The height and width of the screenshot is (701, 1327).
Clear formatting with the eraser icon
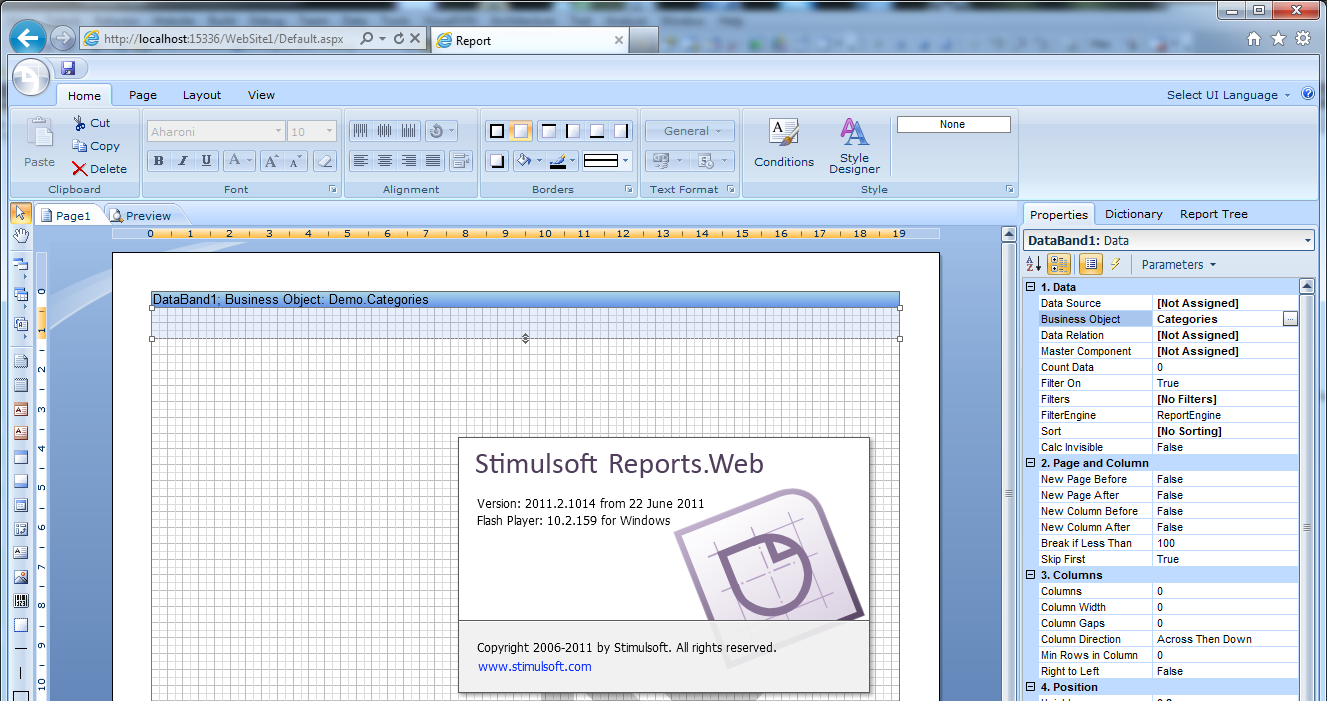(324, 161)
